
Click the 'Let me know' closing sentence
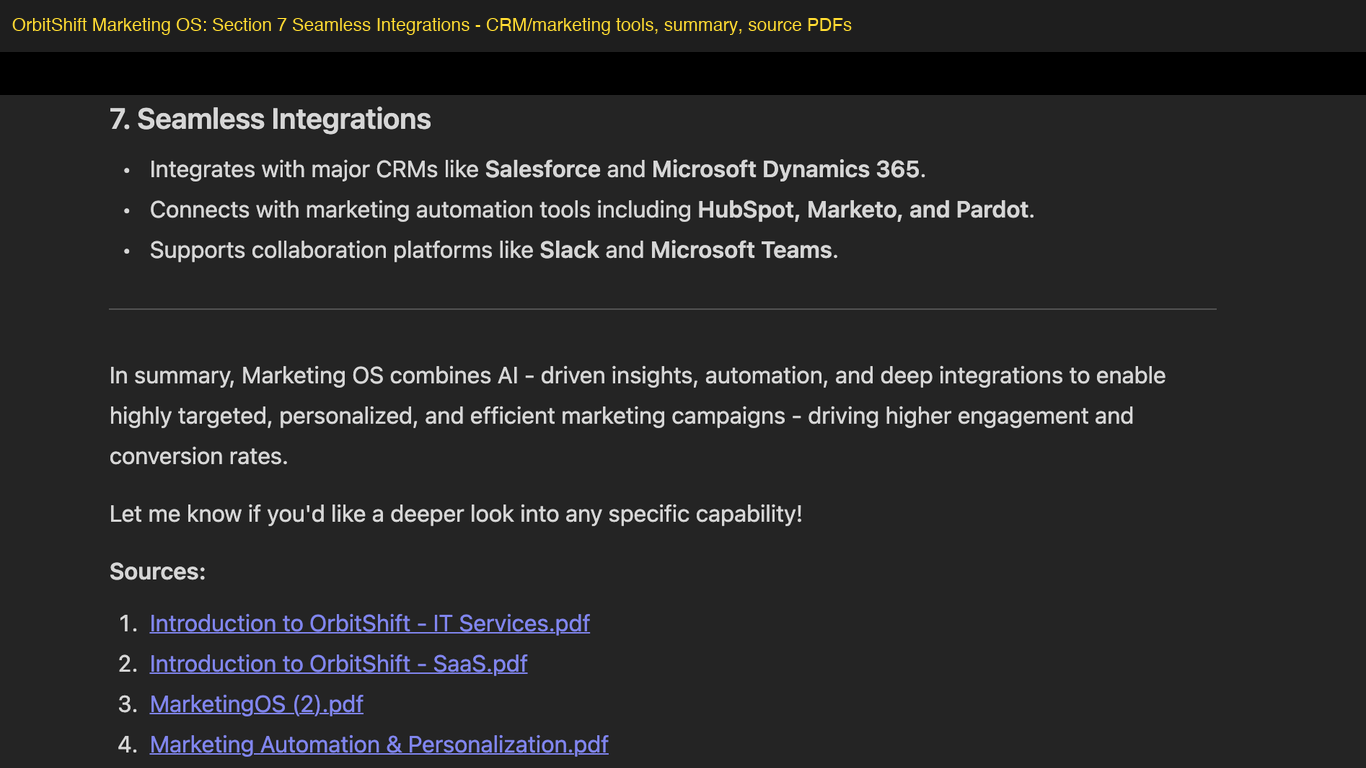(456, 514)
